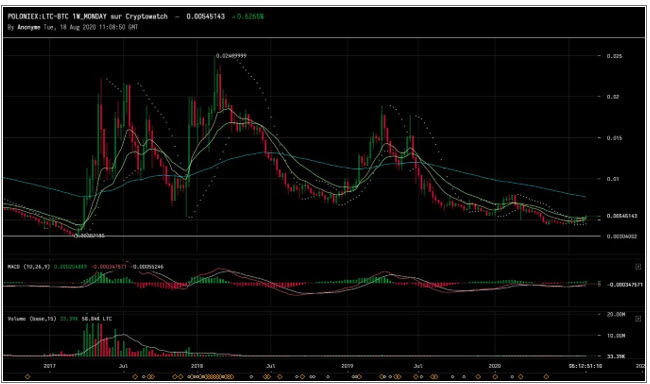Click the 10.00M volume axis label
This screenshot has height=384, width=650.
[616, 335]
